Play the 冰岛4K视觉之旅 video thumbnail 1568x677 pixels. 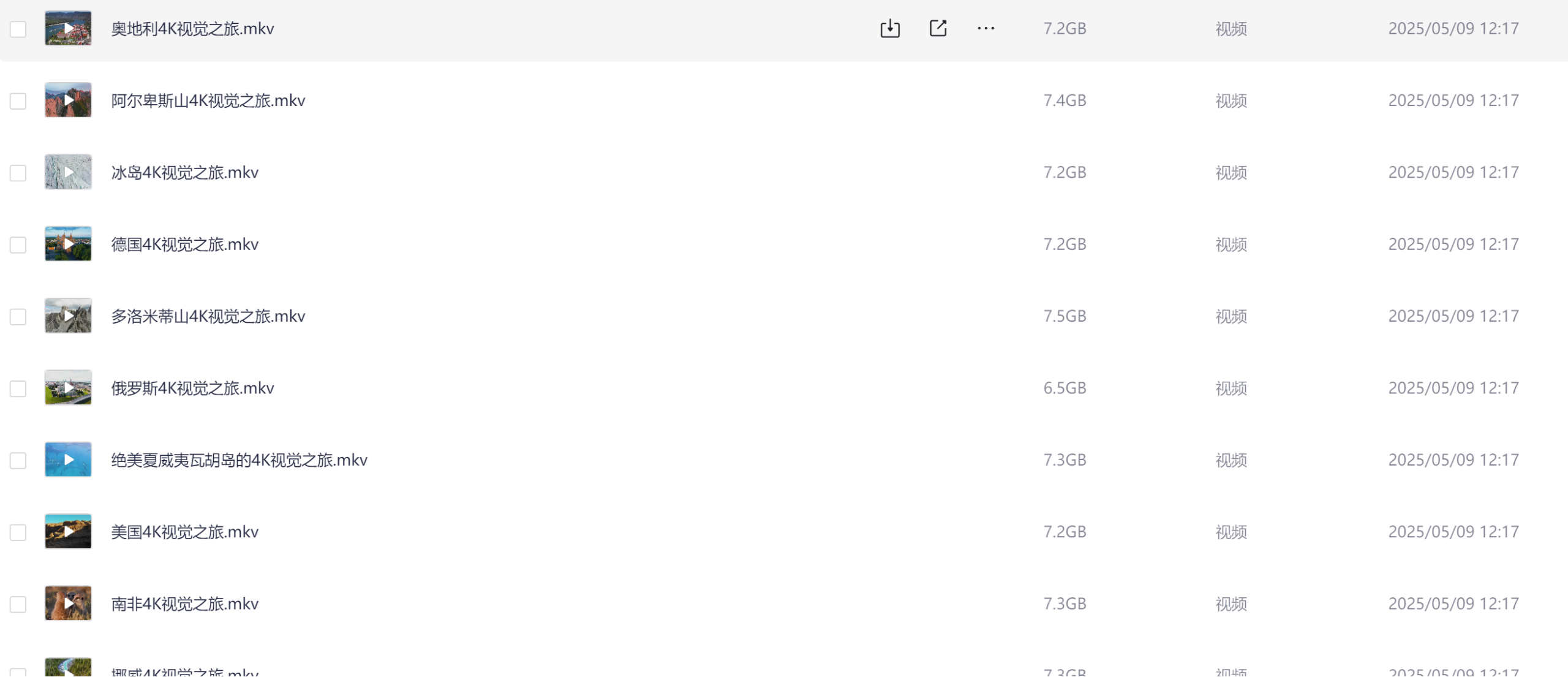[68, 172]
